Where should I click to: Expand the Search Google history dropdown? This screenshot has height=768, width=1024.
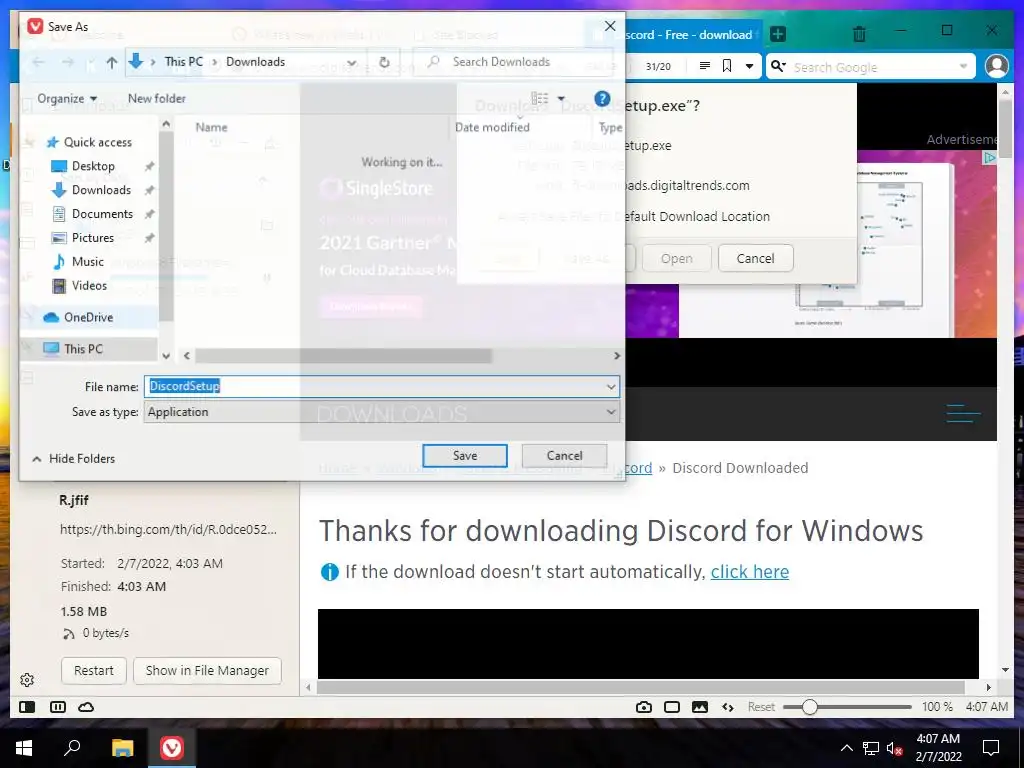(x=963, y=66)
